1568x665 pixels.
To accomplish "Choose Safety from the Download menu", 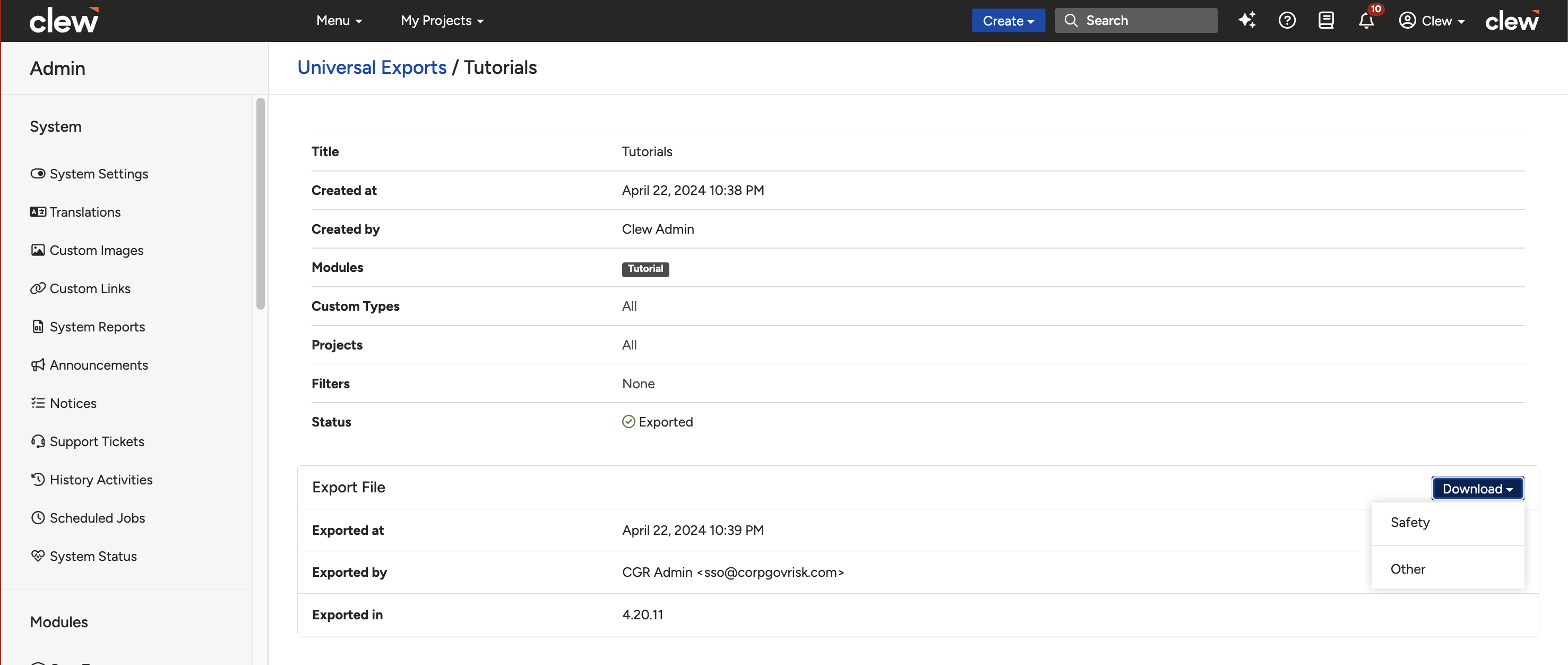I will point(1448,523).
